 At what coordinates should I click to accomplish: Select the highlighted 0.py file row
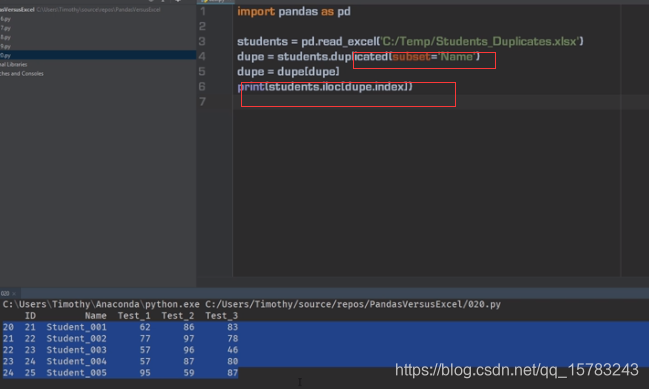[98, 55]
